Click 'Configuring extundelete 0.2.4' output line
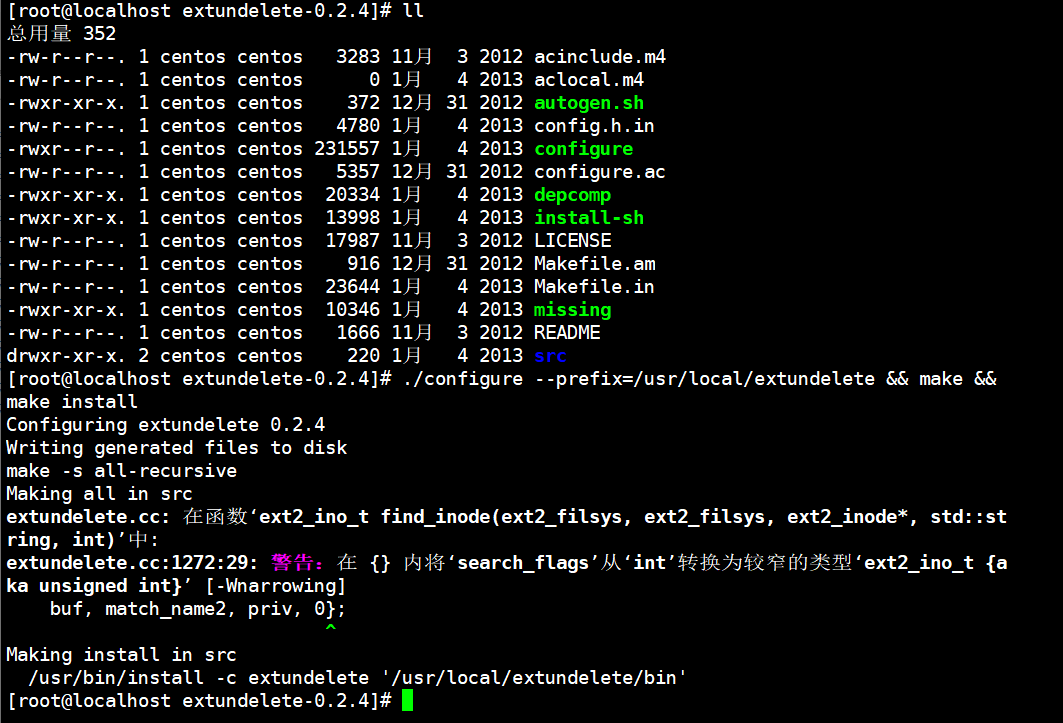The image size is (1063, 723). coord(165,425)
